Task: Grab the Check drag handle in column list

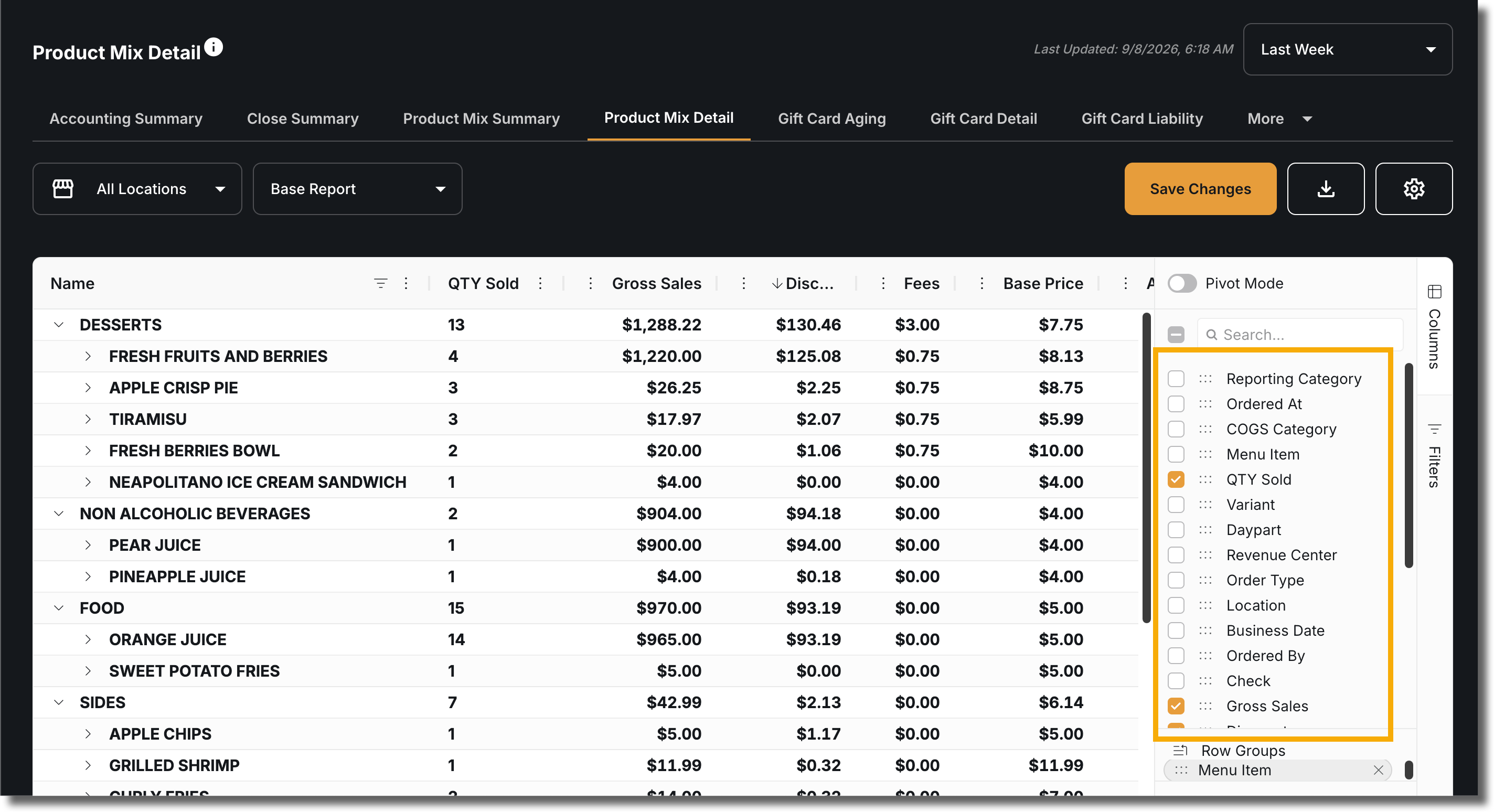Action: pyautogui.click(x=1205, y=680)
